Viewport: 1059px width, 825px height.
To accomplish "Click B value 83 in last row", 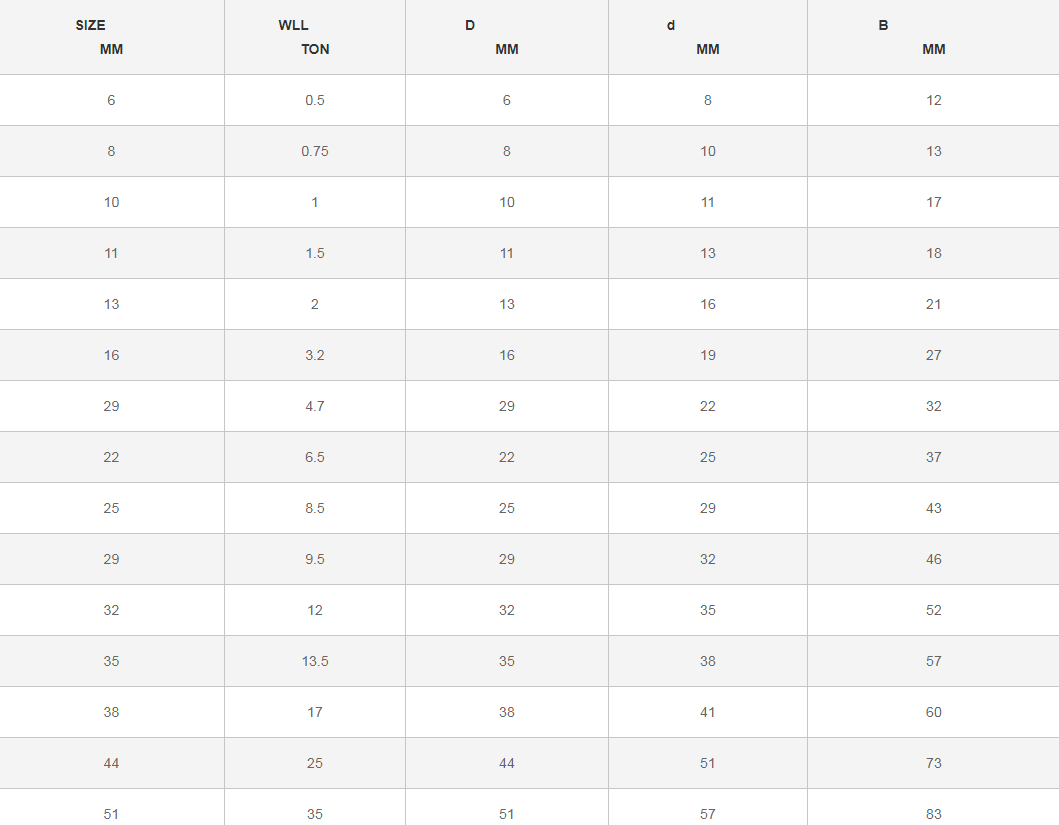I will pos(933,814).
